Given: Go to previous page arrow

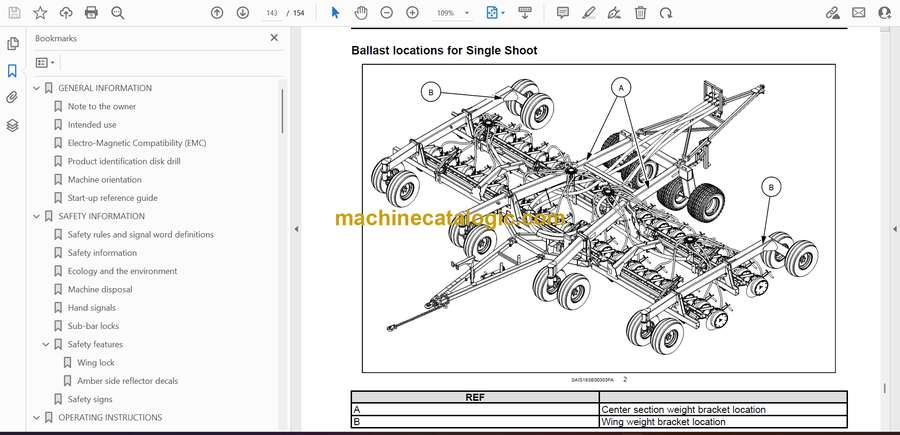Looking at the screenshot, I should (x=217, y=13).
